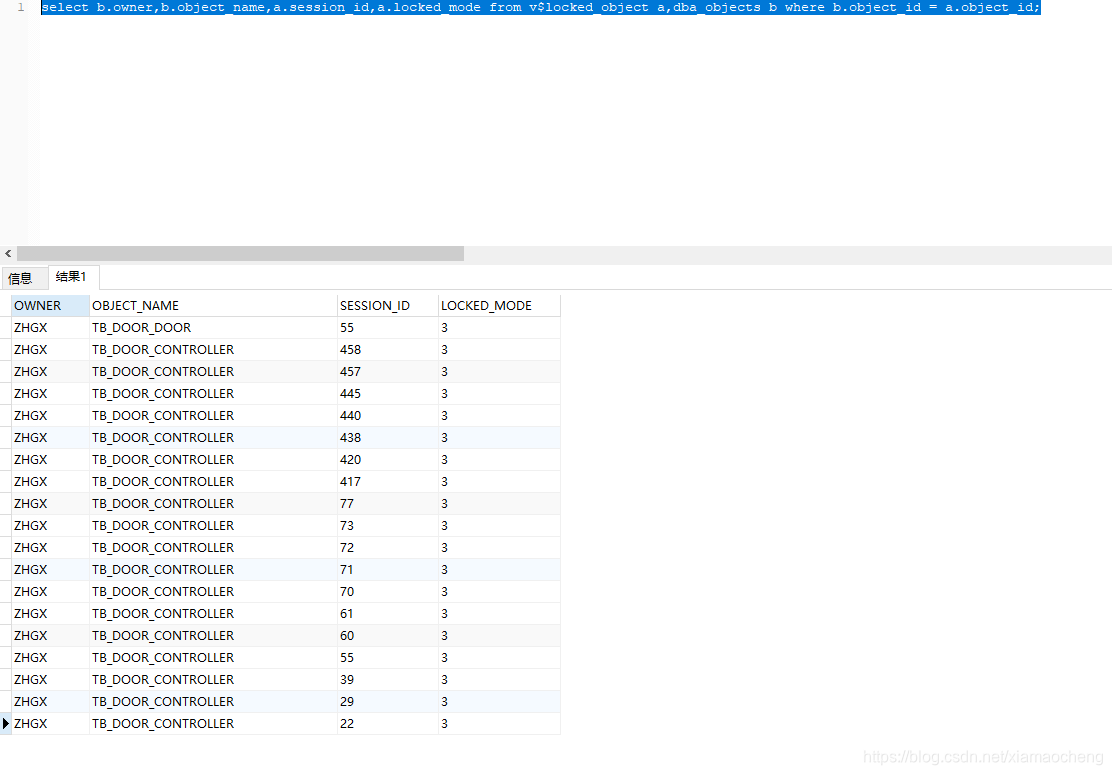Screen dimensions: 1112x775
Task: Click ZHGX owner in the session 39 row
Action: click(50, 679)
